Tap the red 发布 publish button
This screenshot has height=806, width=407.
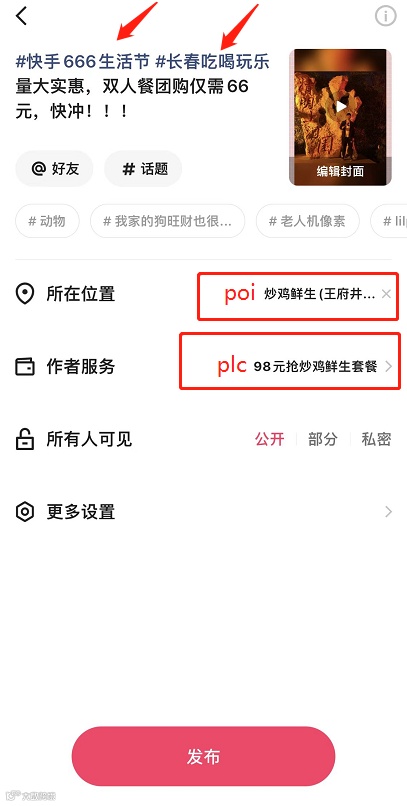(204, 756)
